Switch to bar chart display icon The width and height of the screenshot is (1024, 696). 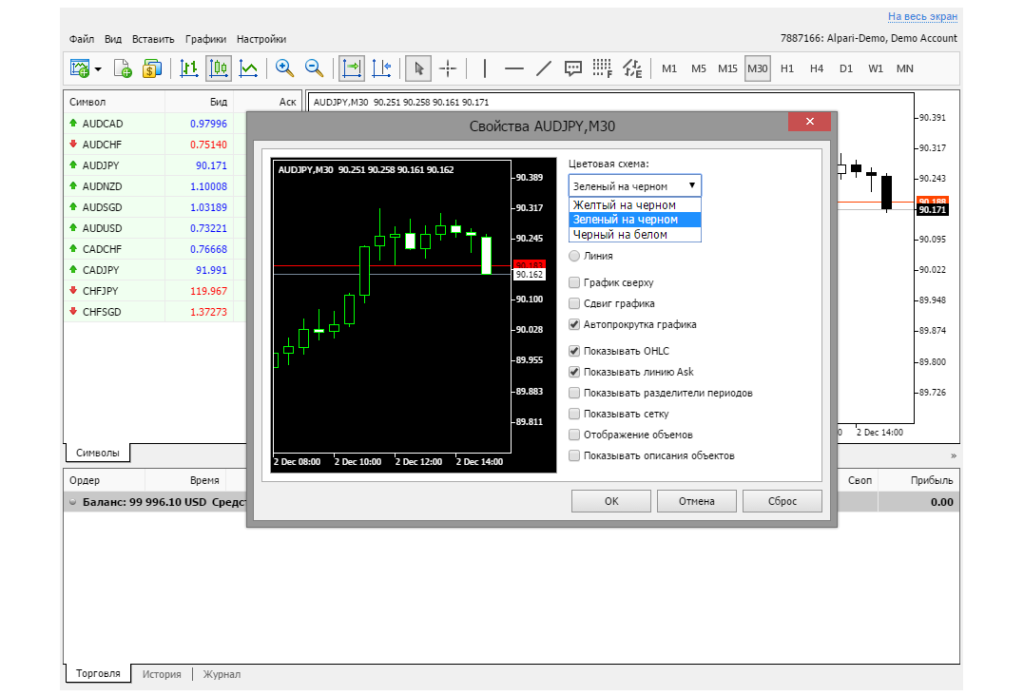(x=189, y=68)
